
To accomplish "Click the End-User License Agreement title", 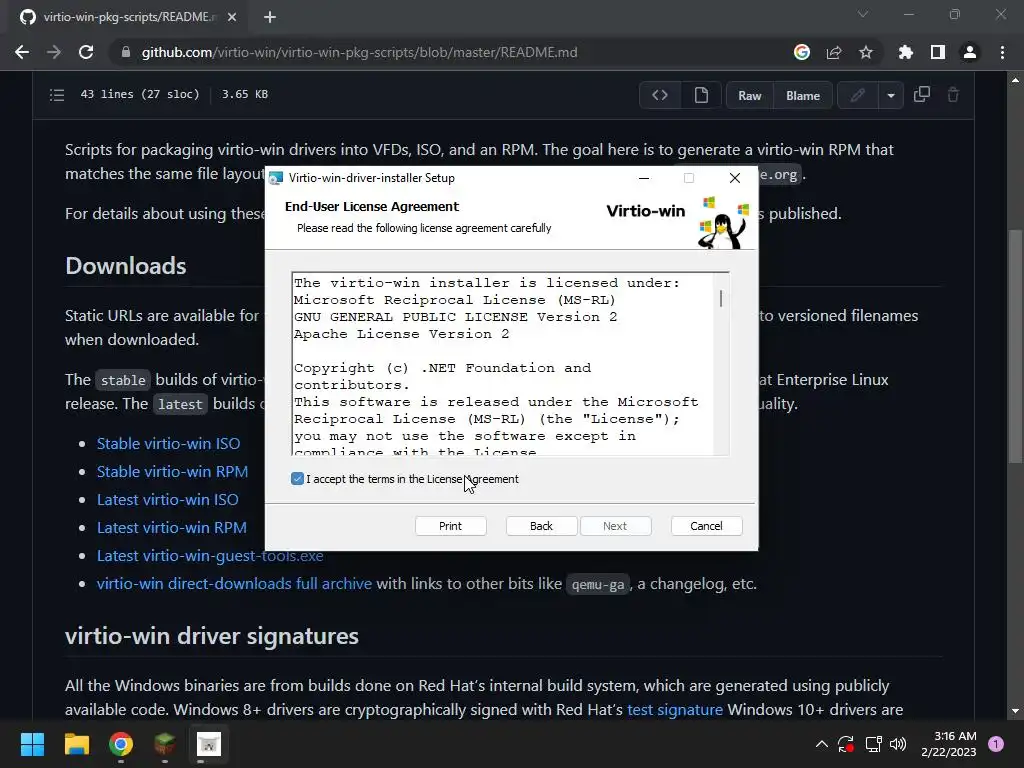I will 372,206.
